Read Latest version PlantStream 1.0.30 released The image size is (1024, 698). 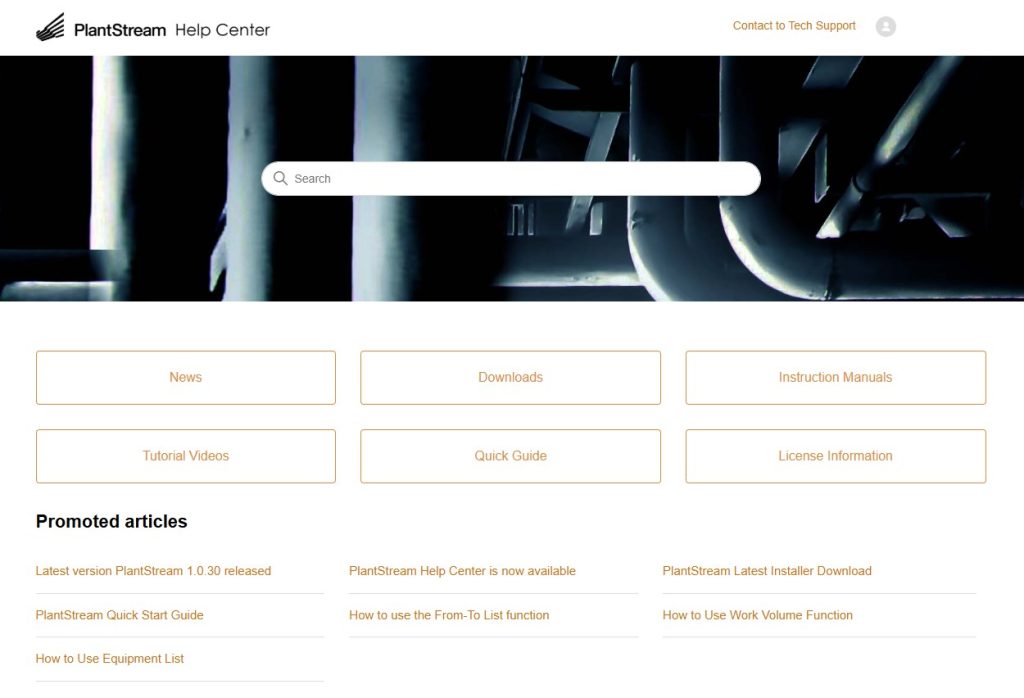pyautogui.click(x=153, y=571)
